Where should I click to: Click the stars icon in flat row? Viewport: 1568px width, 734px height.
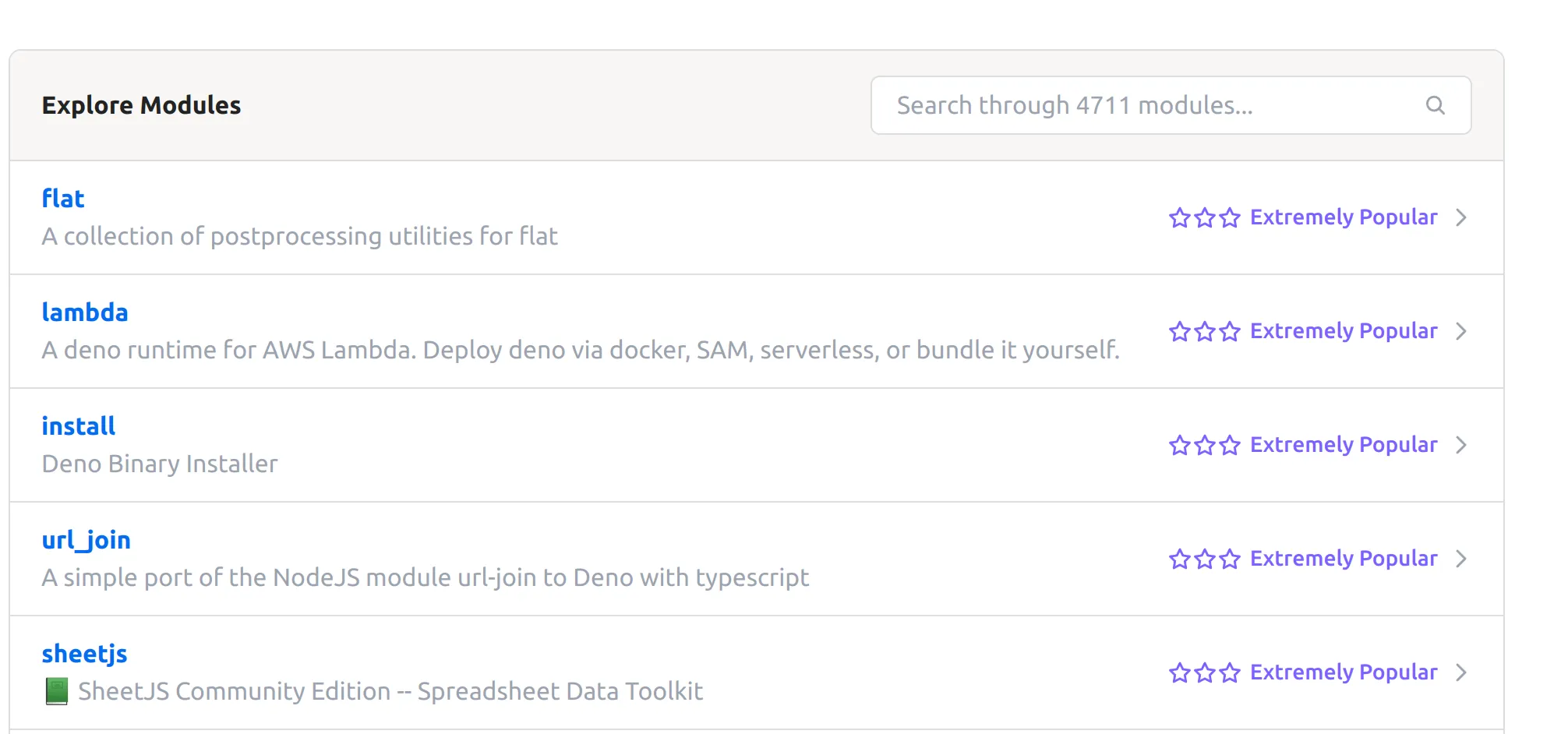click(x=1204, y=217)
